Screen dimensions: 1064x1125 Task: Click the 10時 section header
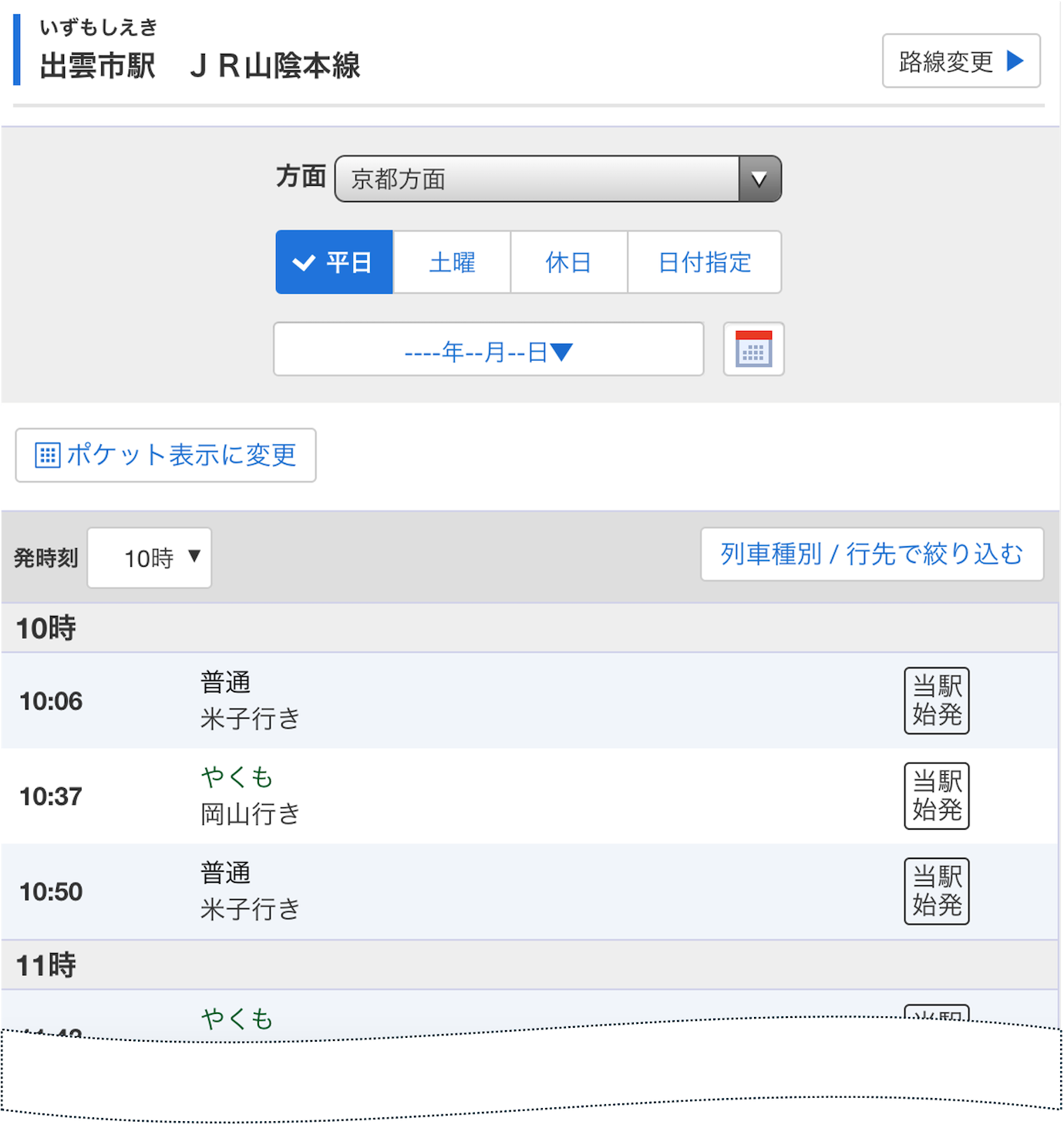point(530,628)
